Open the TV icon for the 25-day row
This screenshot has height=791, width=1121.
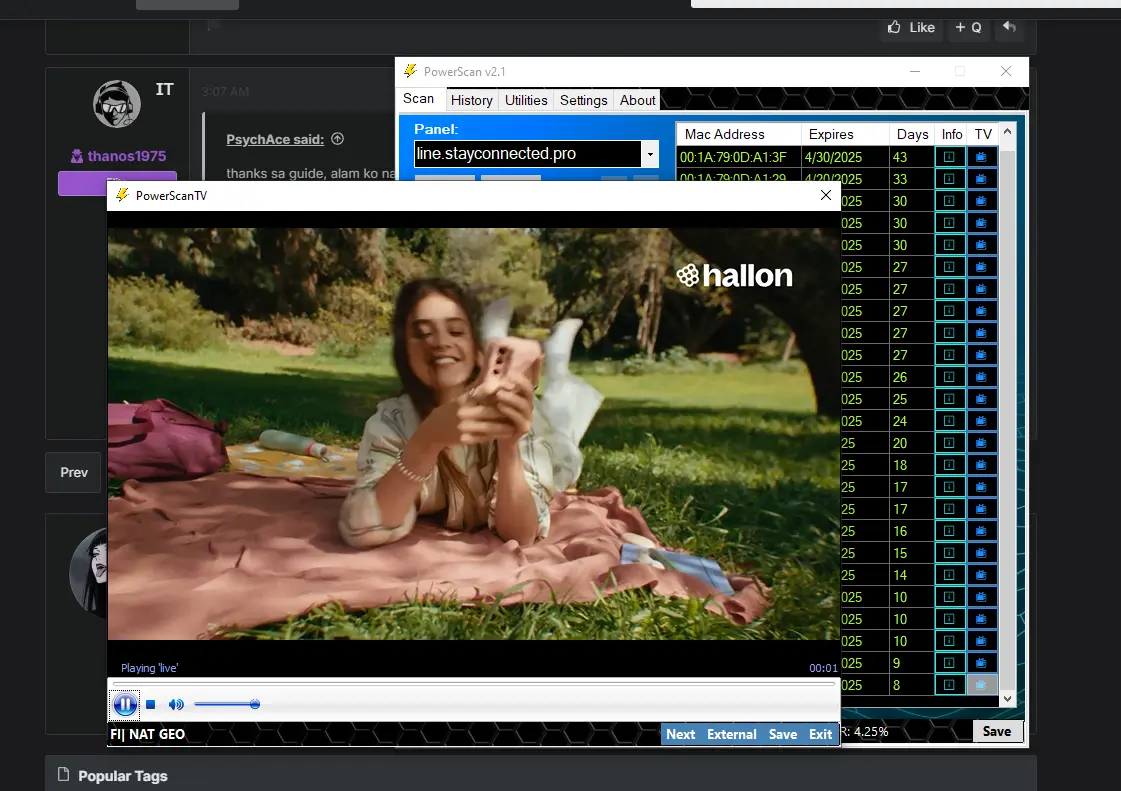[x=982, y=399]
